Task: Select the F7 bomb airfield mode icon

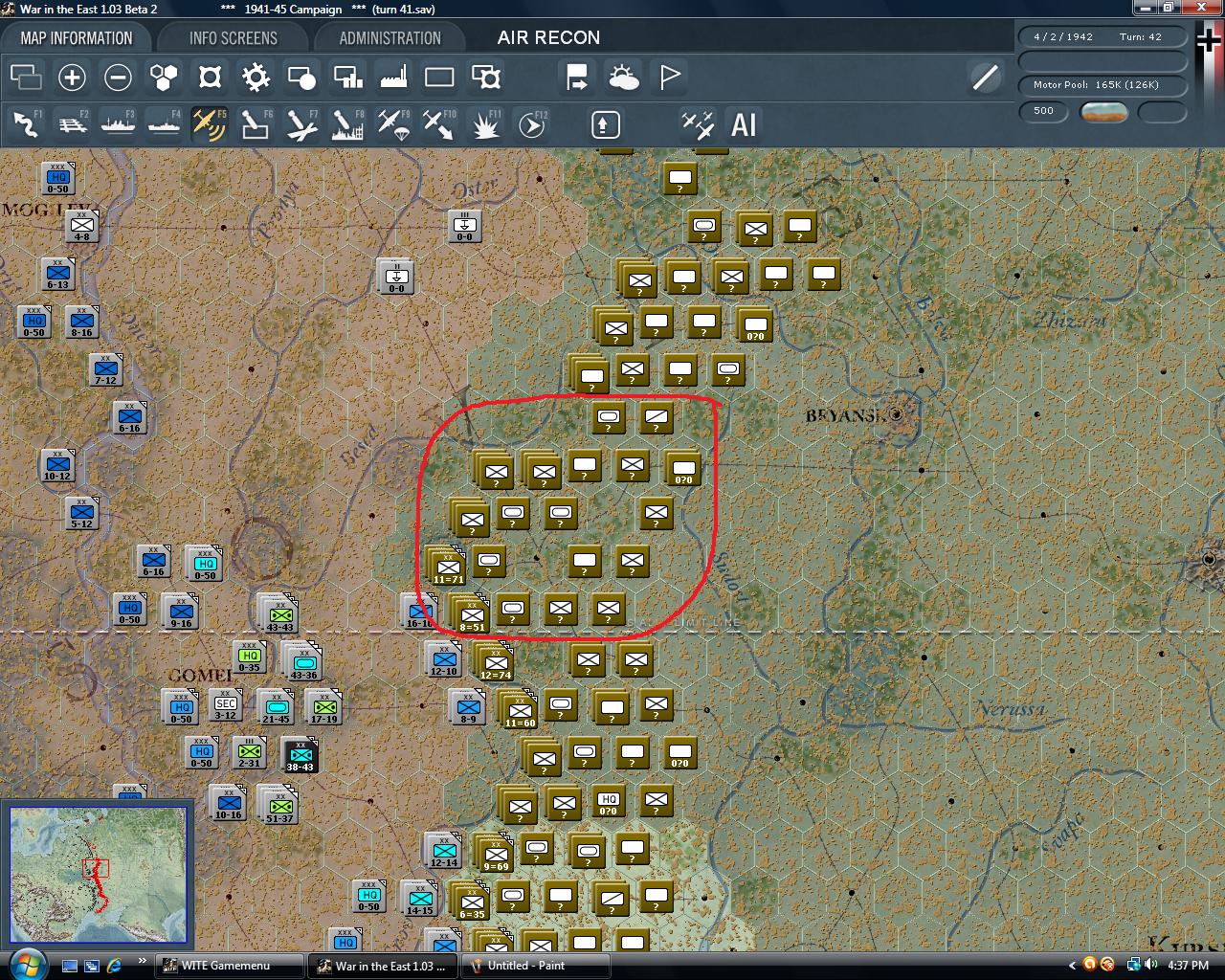Action: 301,124
